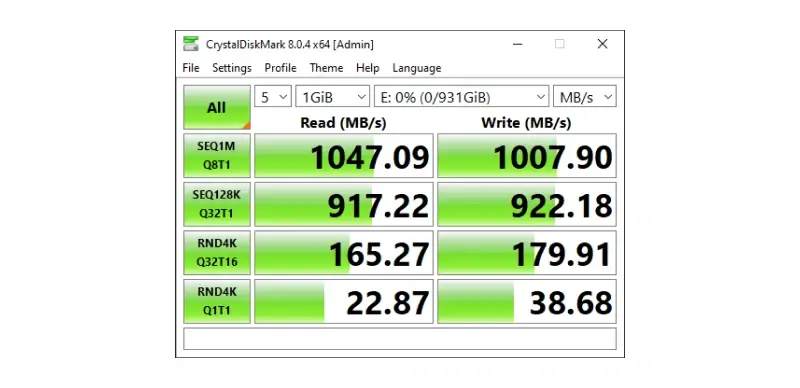The image size is (800, 388).
Task: Open the Profile menu
Action: pos(280,68)
